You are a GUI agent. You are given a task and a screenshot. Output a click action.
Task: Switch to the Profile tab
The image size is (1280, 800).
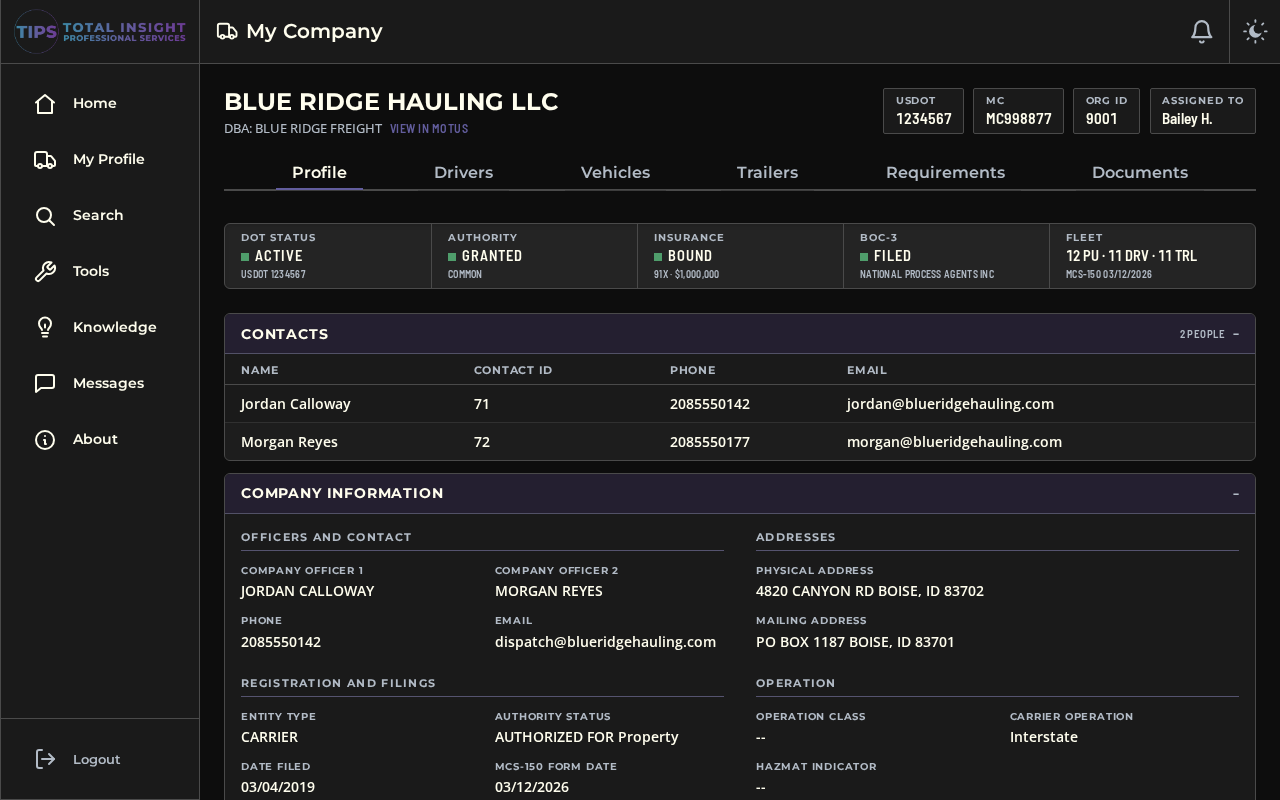(x=319, y=172)
